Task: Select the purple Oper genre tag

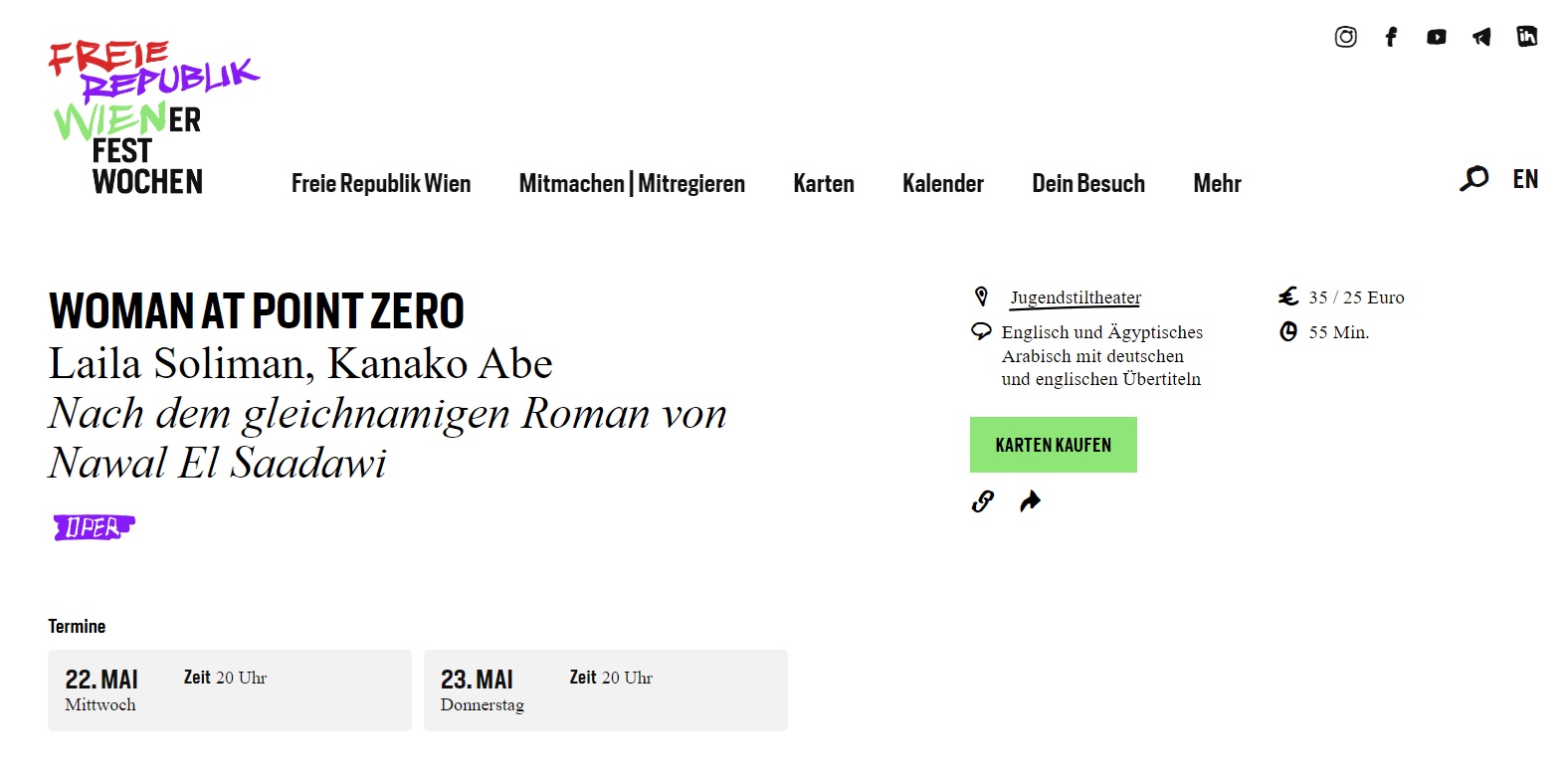Action: point(94,527)
